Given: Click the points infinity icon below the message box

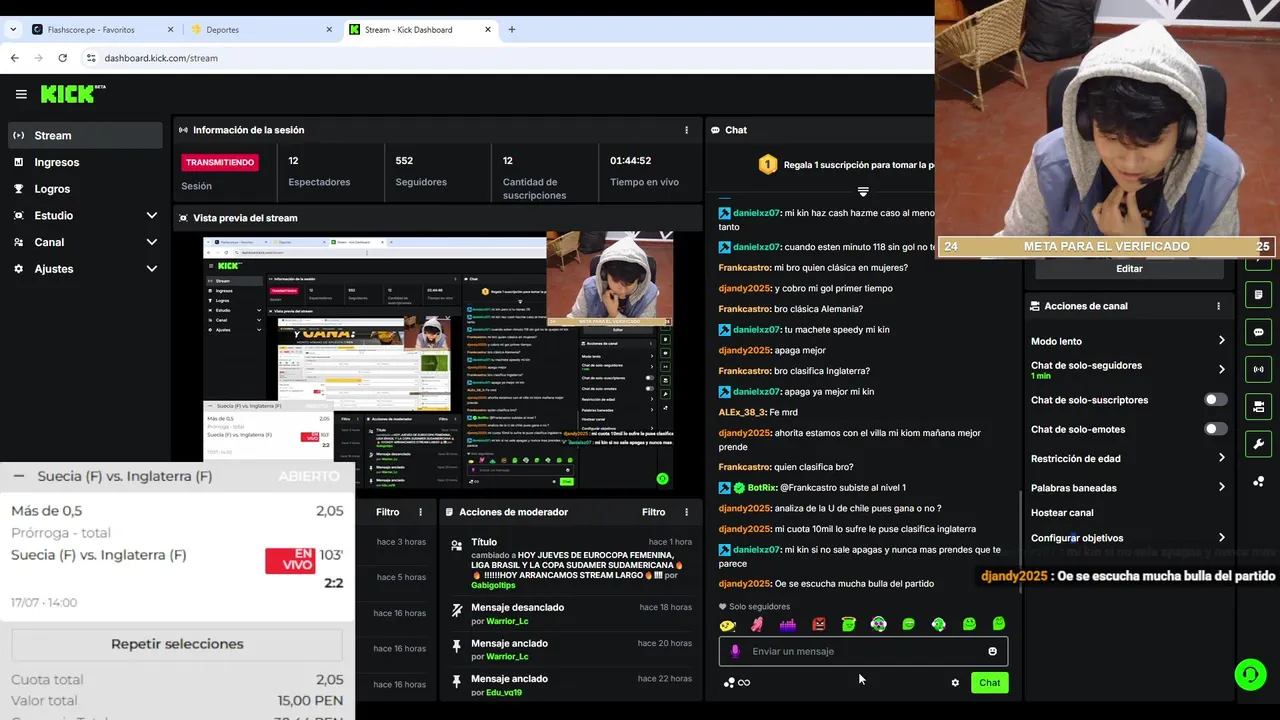Looking at the screenshot, I should click(737, 683).
